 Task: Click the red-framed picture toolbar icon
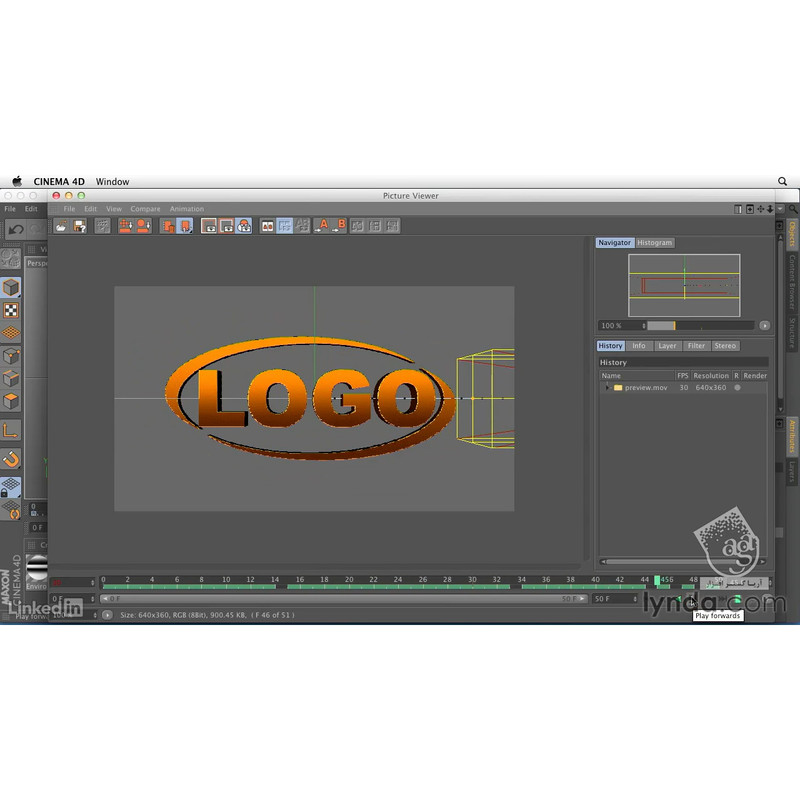(x=226, y=226)
